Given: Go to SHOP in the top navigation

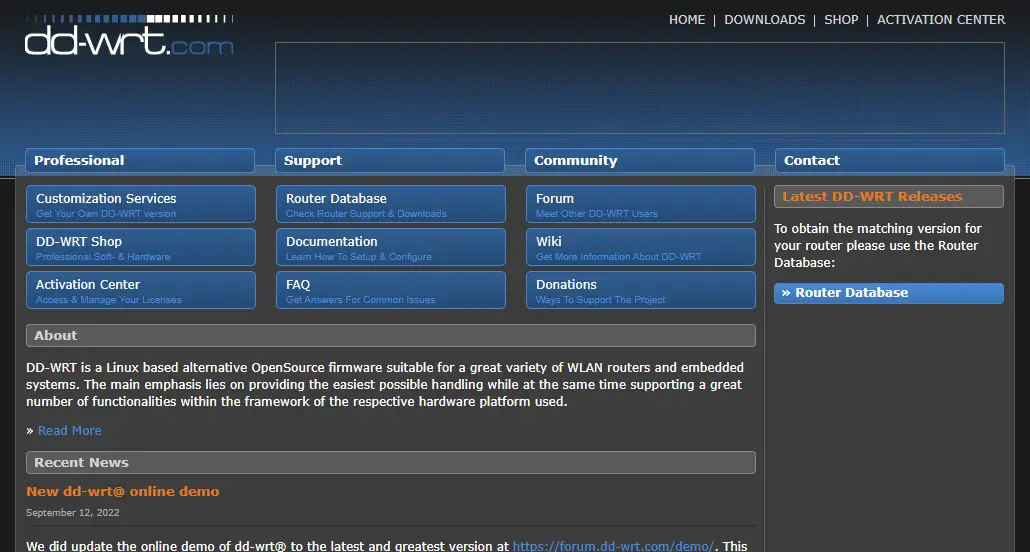Looking at the screenshot, I should coord(841,20).
